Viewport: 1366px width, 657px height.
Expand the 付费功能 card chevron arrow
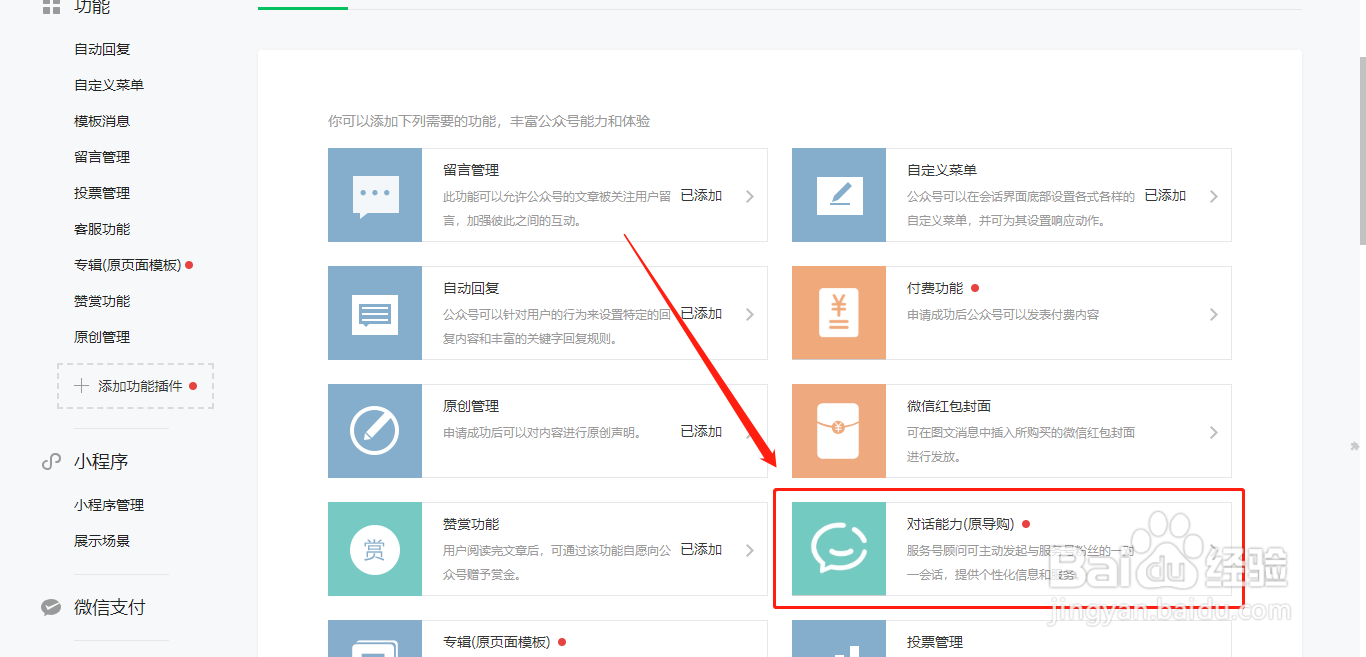1214,314
